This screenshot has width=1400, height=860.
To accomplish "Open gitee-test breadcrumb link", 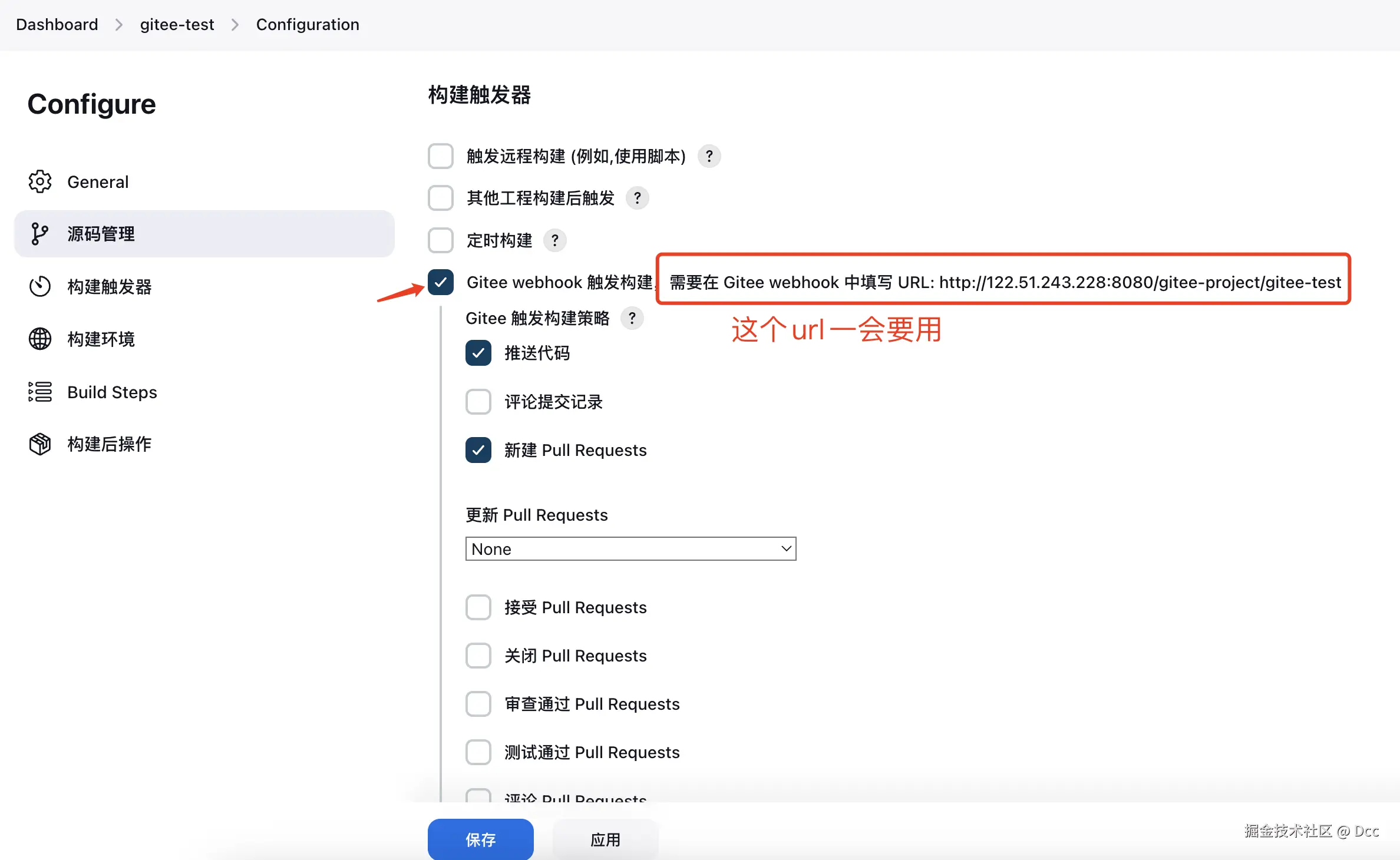I will tap(177, 25).
